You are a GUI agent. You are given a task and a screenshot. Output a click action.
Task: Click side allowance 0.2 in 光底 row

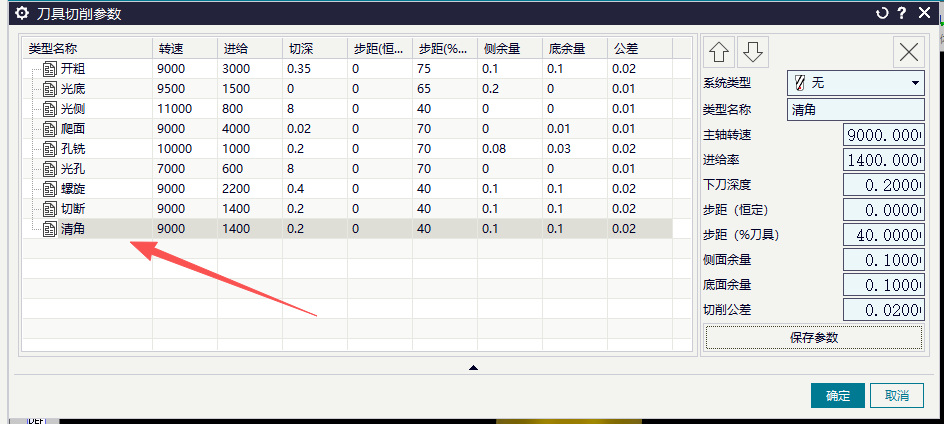point(491,89)
